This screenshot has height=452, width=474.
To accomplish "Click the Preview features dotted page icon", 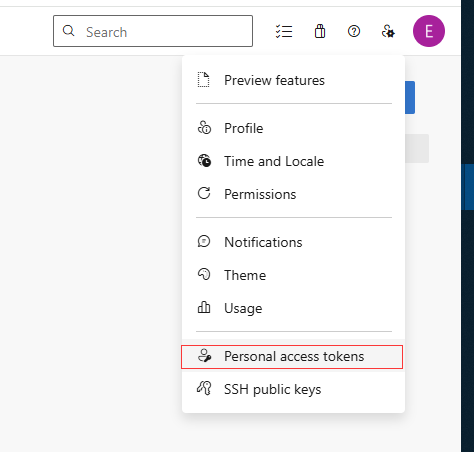I will coord(203,80).
